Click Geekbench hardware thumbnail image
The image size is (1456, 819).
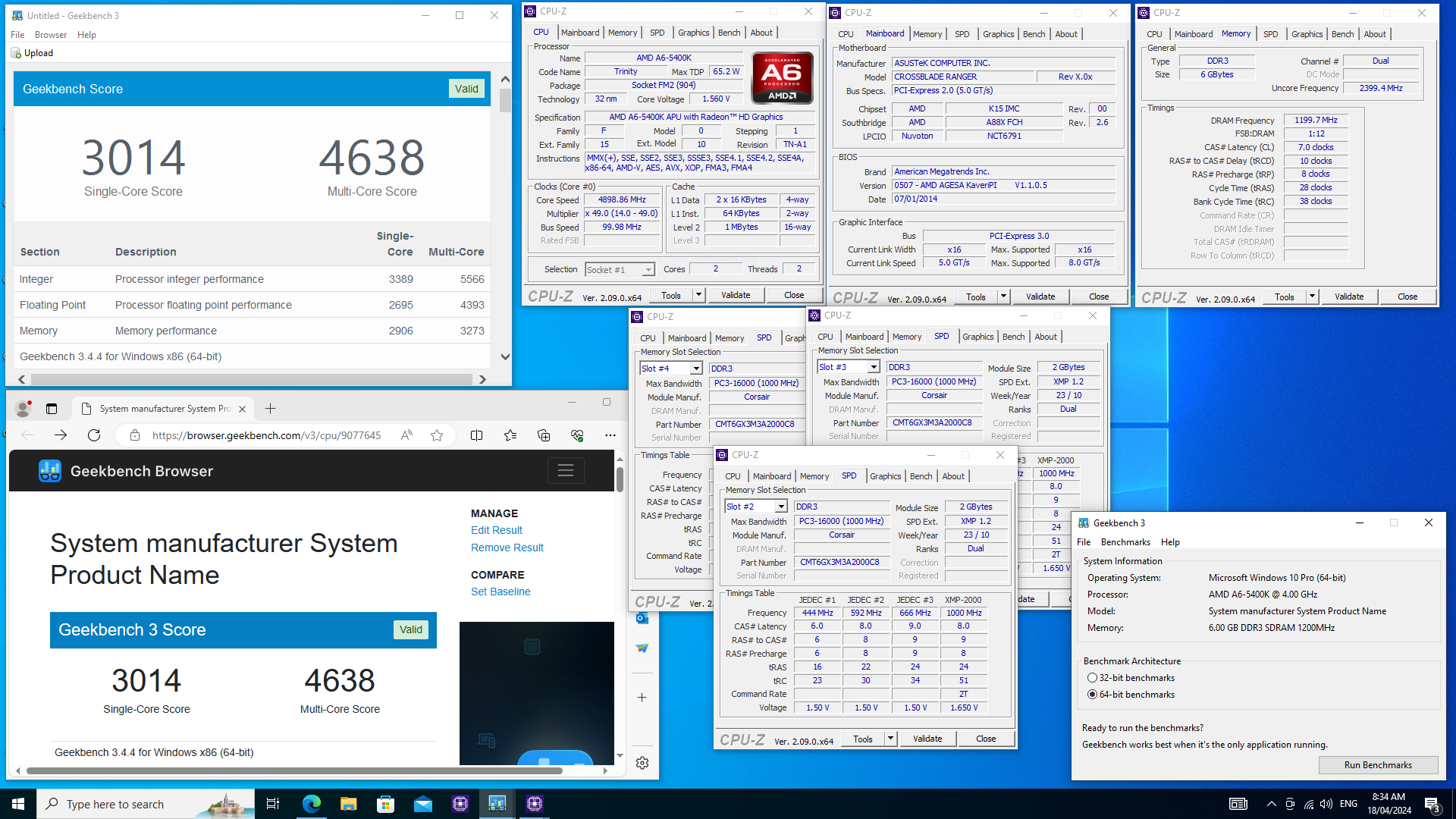click(537, 693)
